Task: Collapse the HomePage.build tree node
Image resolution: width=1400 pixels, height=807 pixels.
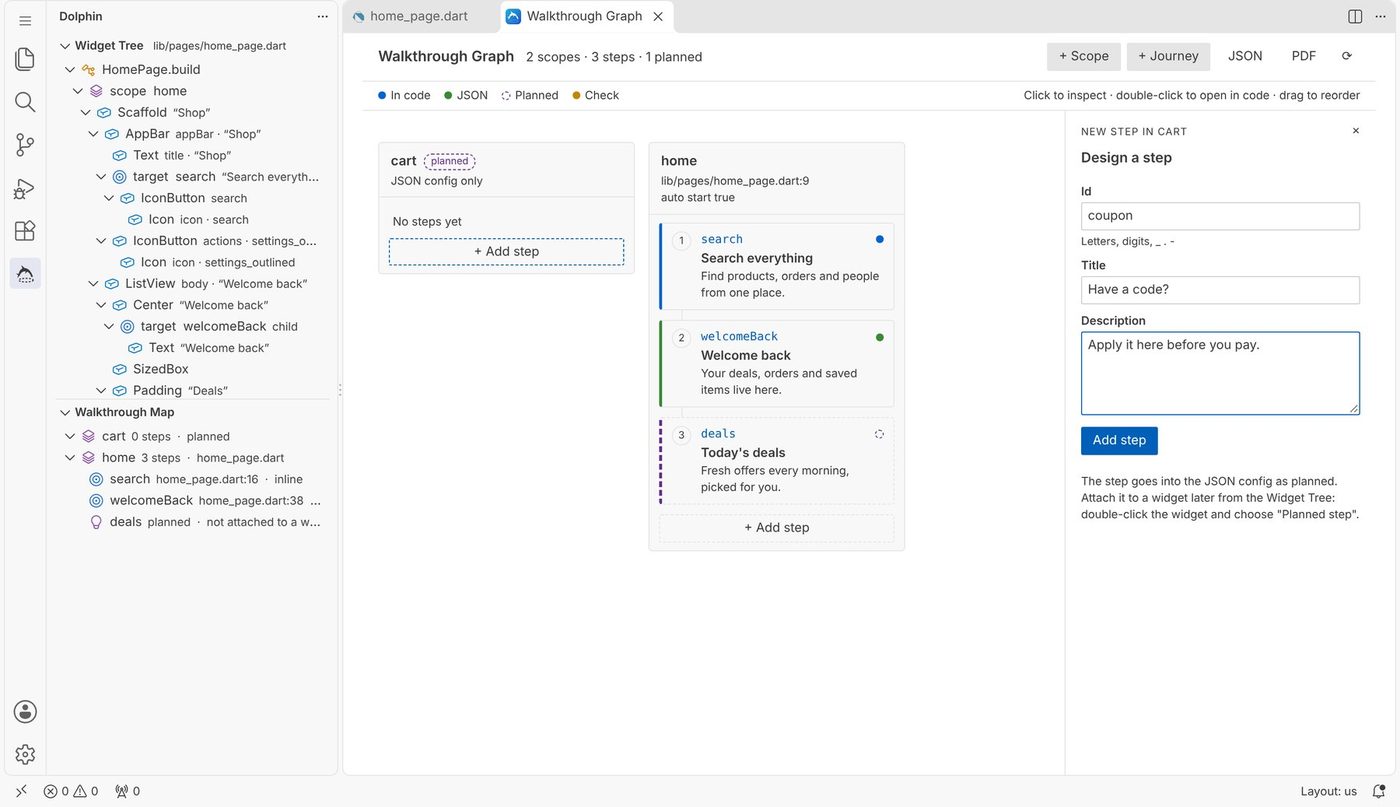Action: (x=70, y=69)
